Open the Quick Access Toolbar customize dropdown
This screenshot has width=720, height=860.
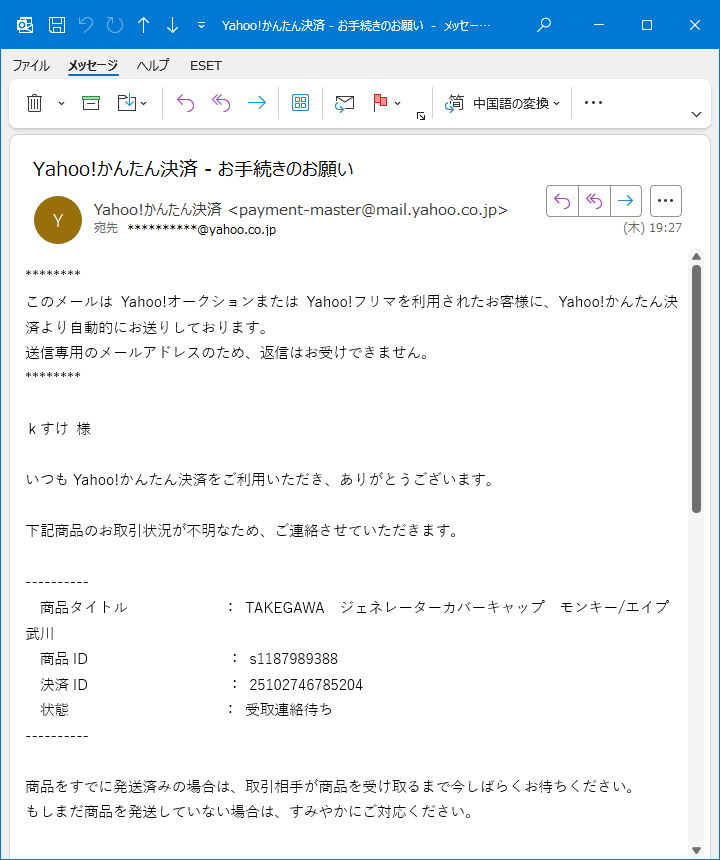point(201,25)
